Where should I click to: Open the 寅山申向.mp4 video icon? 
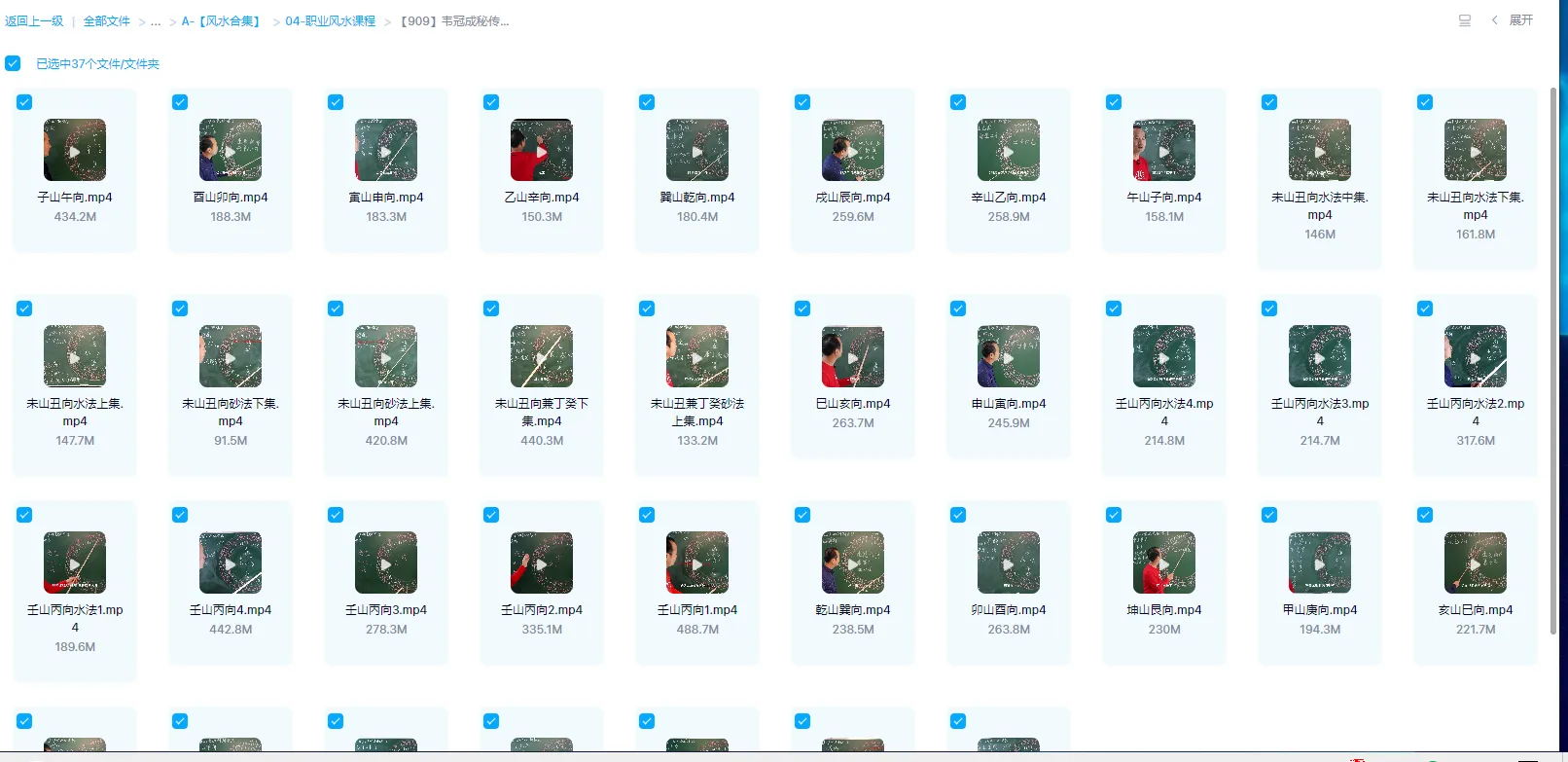tap(386, 150)
